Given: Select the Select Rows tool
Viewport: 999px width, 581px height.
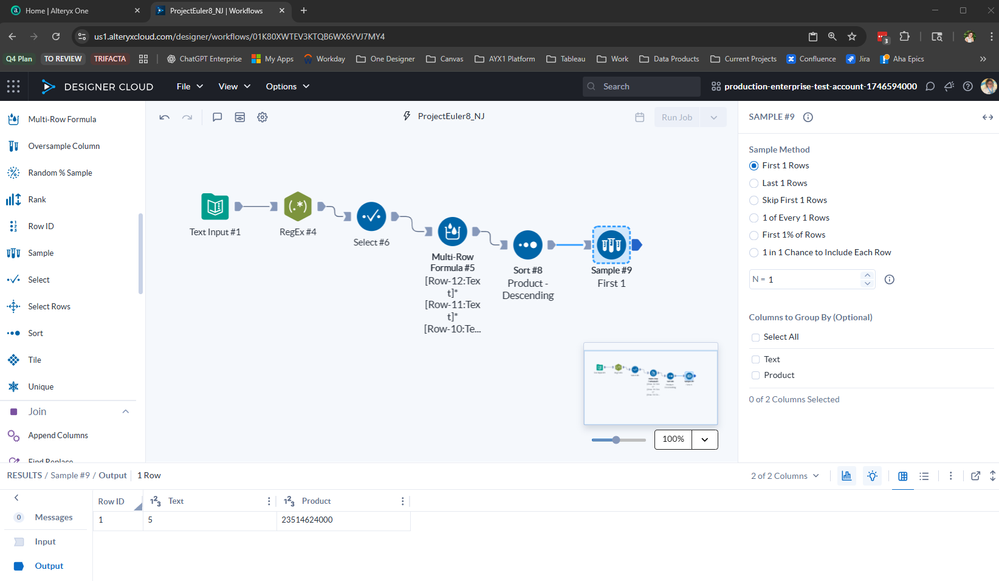Looking at the screenshot, I should 49,306.
